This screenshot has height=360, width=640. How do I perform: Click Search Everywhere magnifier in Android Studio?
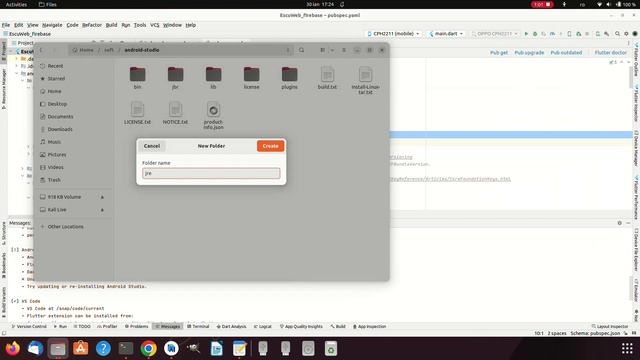[618, 33]
